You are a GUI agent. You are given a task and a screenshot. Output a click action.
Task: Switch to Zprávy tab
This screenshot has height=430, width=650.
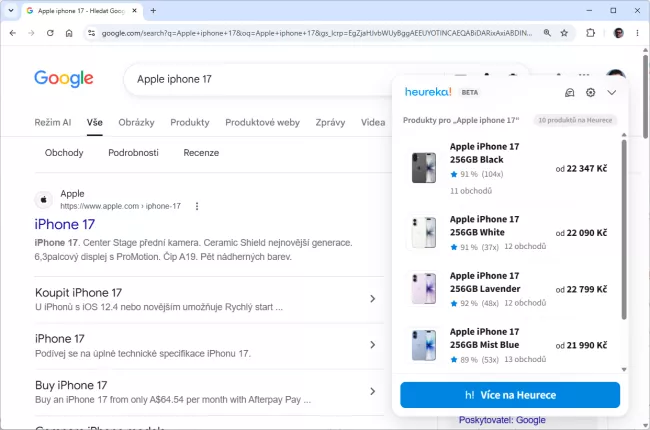330,122
